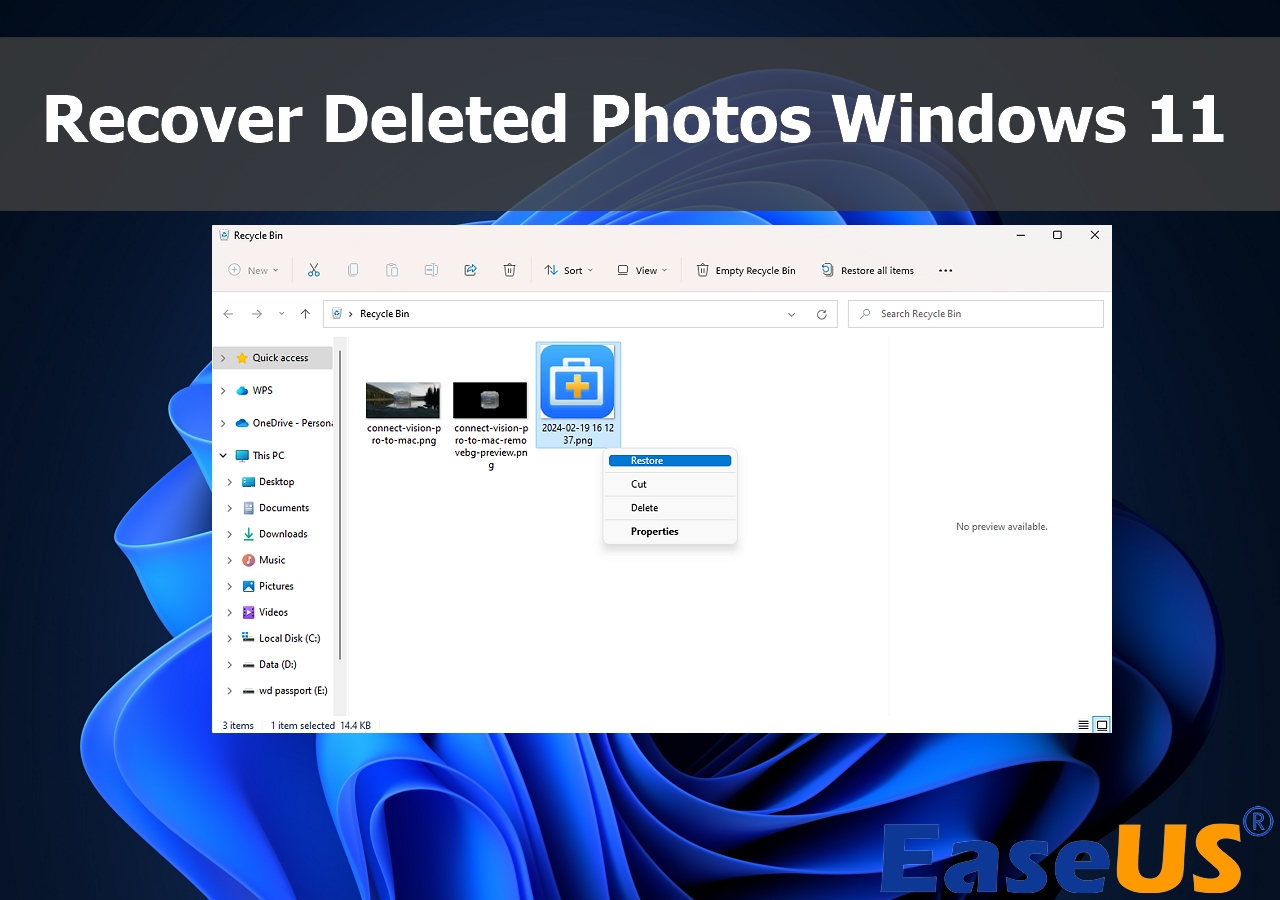Screen dimensions: 1280x900
Task: Click the Recycle Bin breadcrumb in address bar
Action: (385, 314)
